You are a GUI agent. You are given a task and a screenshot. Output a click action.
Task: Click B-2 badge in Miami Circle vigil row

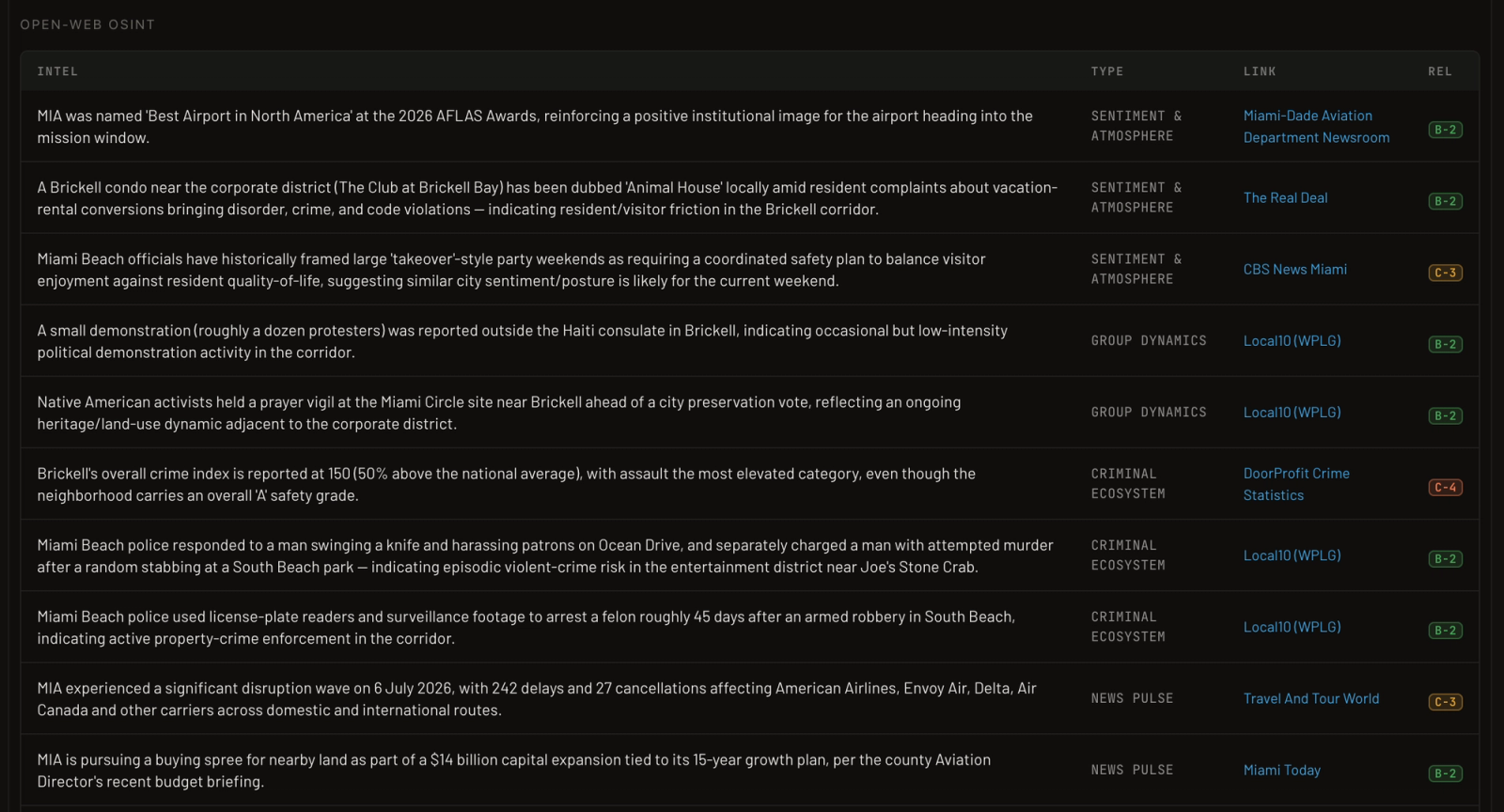[1445, 415]
